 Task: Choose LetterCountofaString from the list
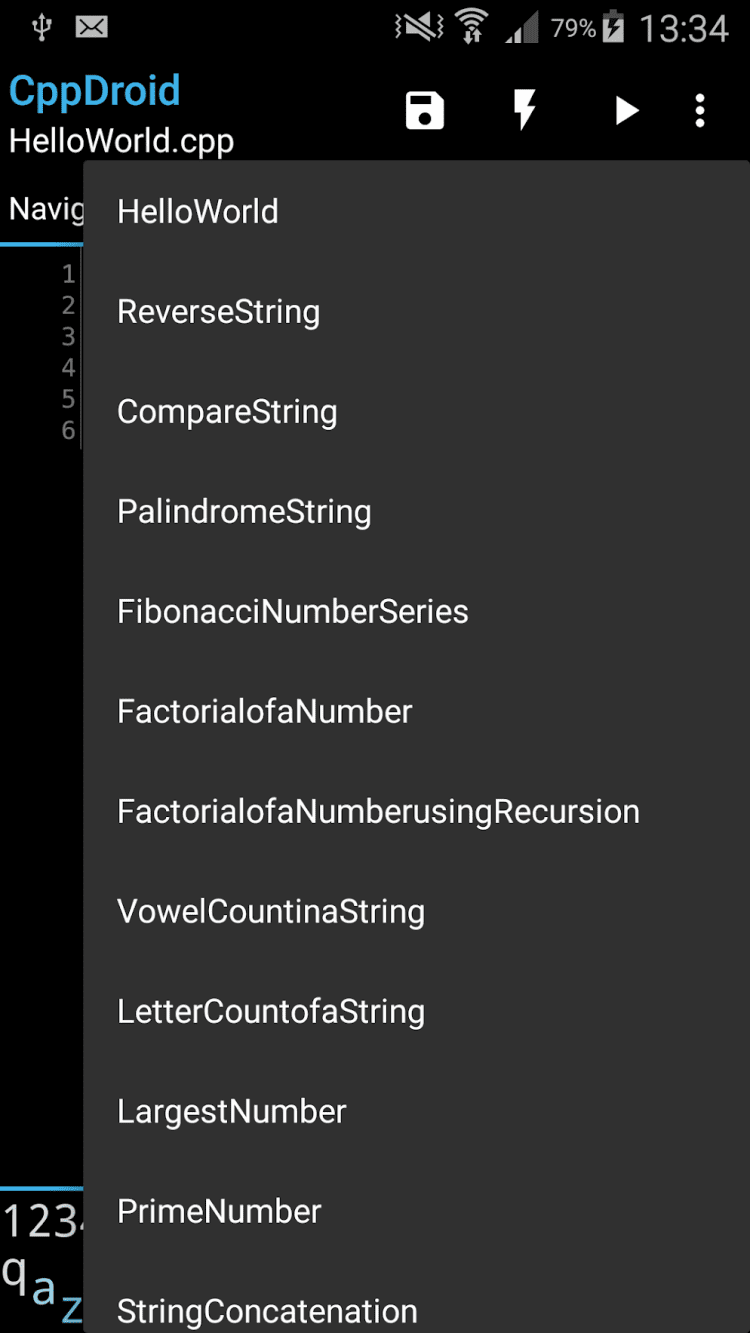tap(271, 1012)
